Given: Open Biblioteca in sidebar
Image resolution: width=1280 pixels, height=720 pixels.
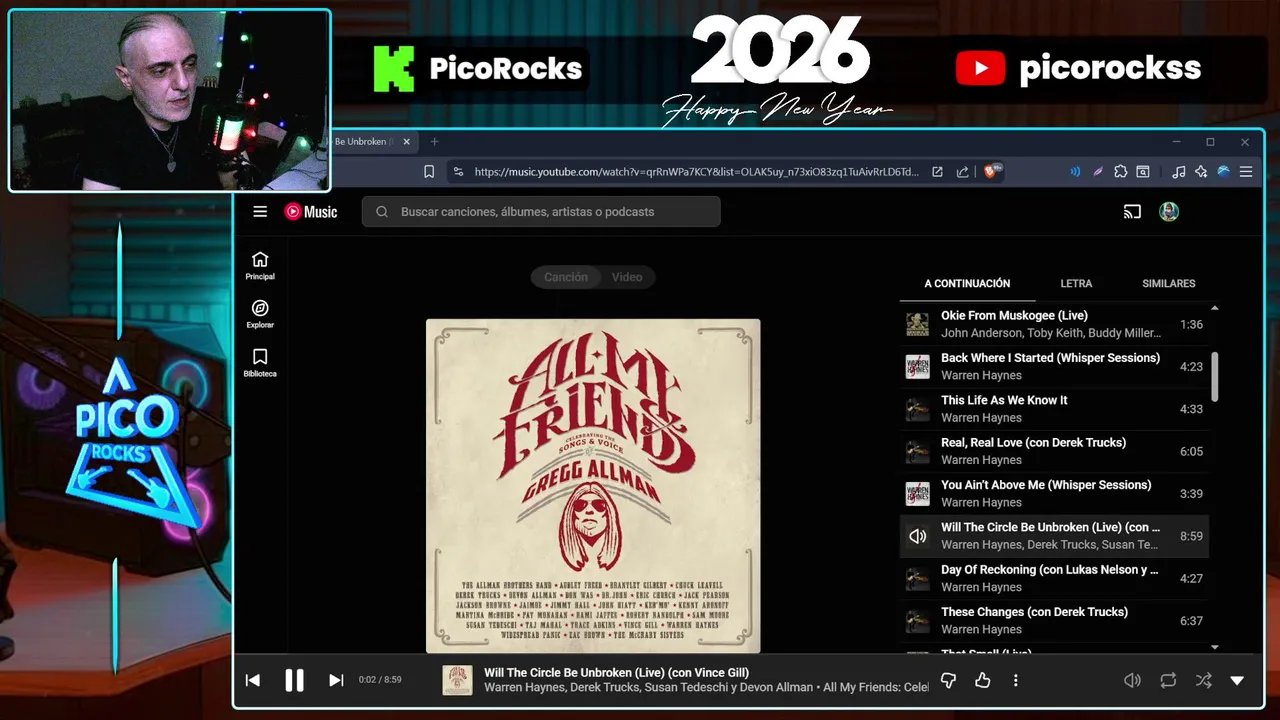Looking at the screenshot, I should (260, 363).
